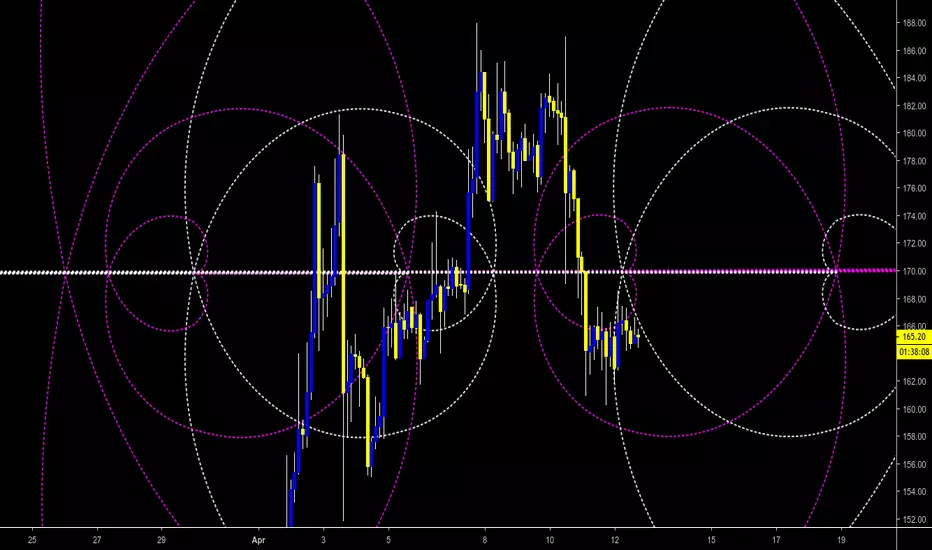This screenshot has width=932, height=550.
Task: Click the date 8 label on time axis
Action: click(x=485, y=540)
